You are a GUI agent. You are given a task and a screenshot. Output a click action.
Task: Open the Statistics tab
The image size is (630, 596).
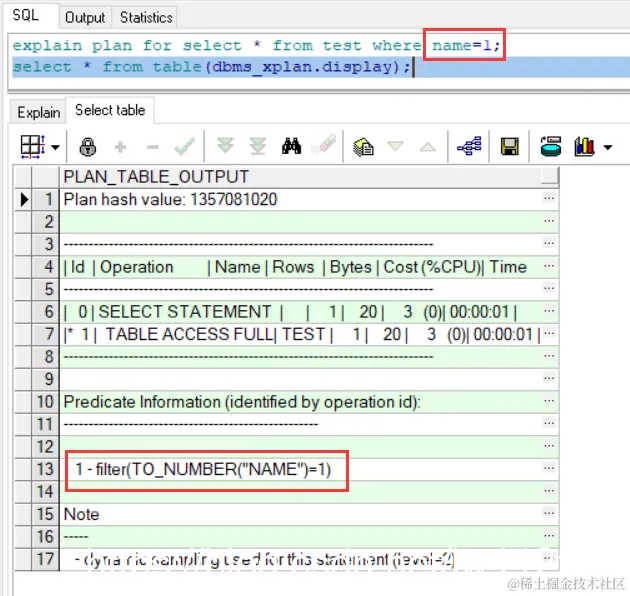146,18
